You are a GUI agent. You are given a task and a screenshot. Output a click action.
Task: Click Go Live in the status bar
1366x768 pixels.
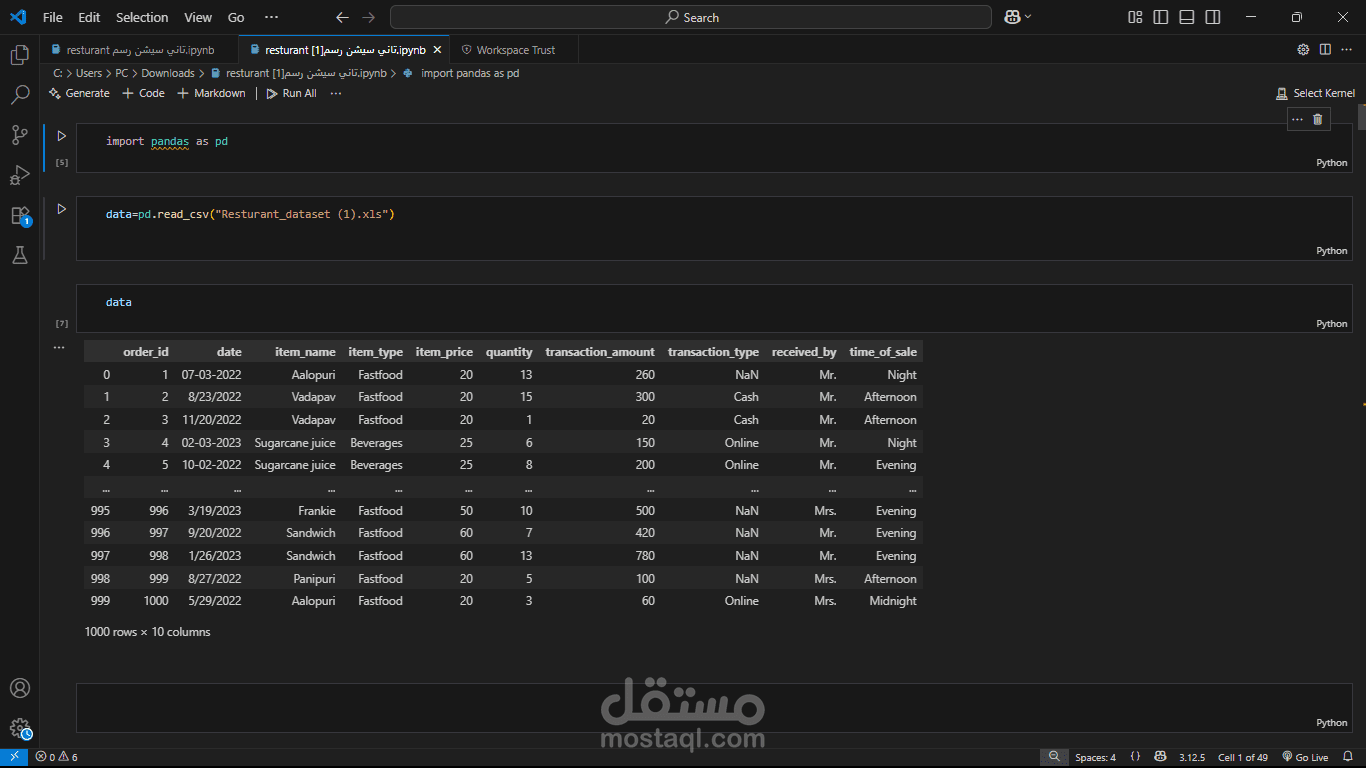(1304, 757)
